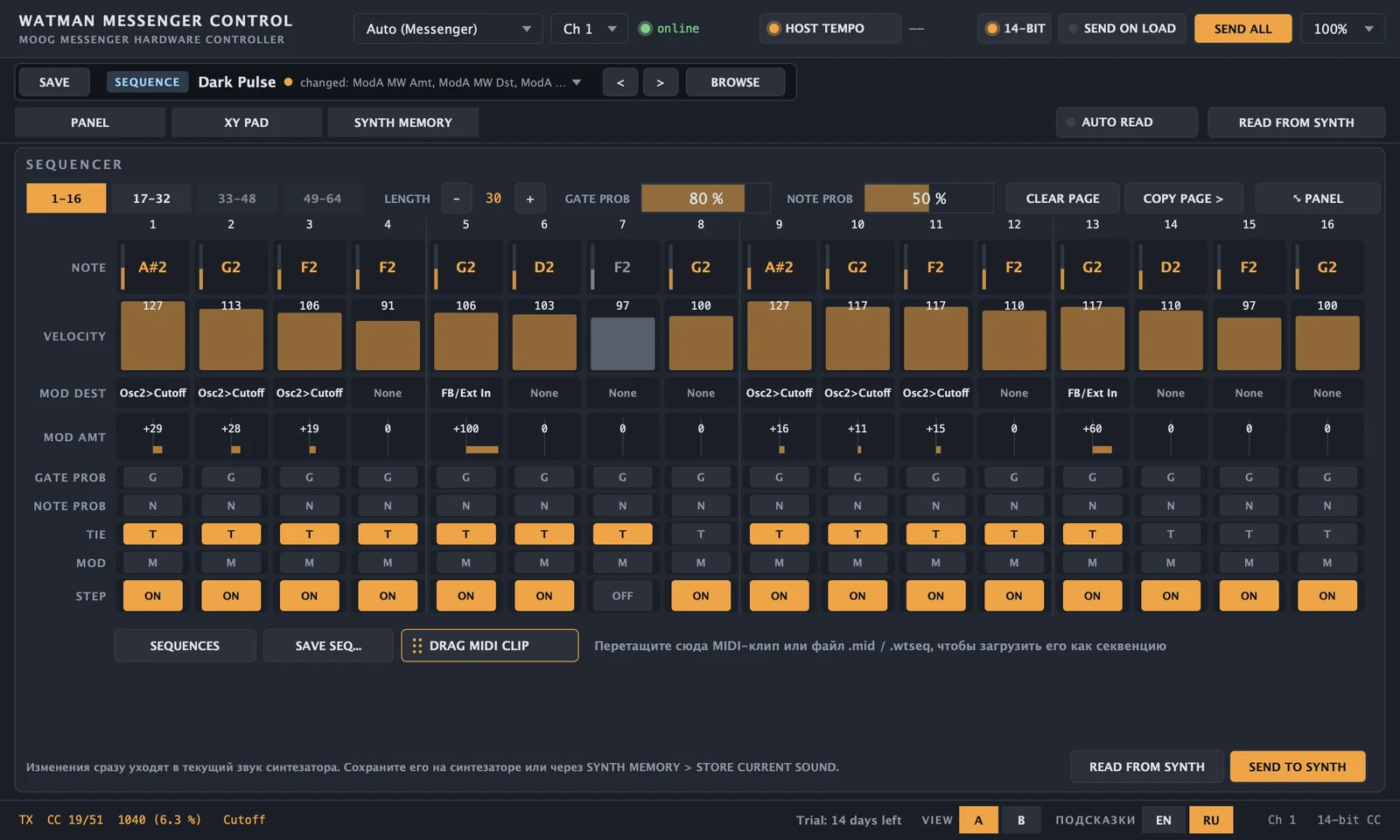Click the SEND ALL button

pyautogui.click(x=1242, y=29)
